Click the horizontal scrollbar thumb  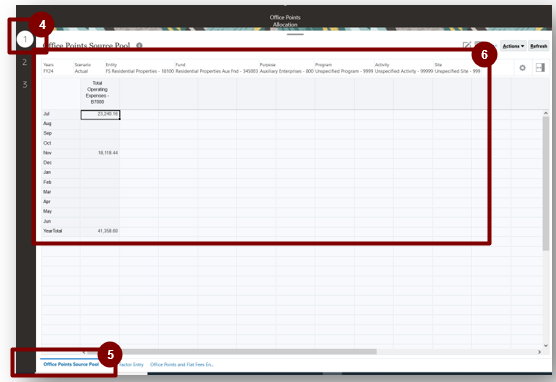click(232, 351)
